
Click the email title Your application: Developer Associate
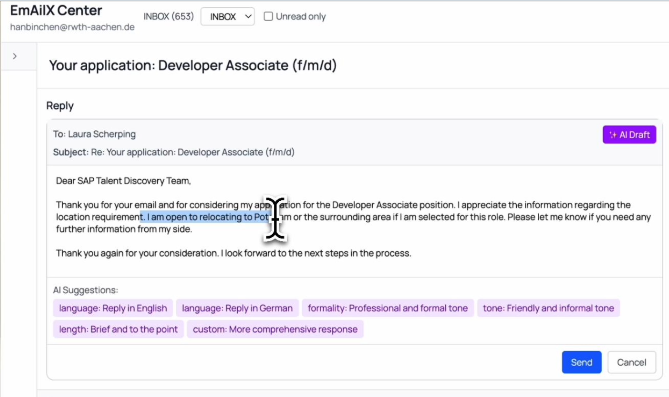coord(193,65)
